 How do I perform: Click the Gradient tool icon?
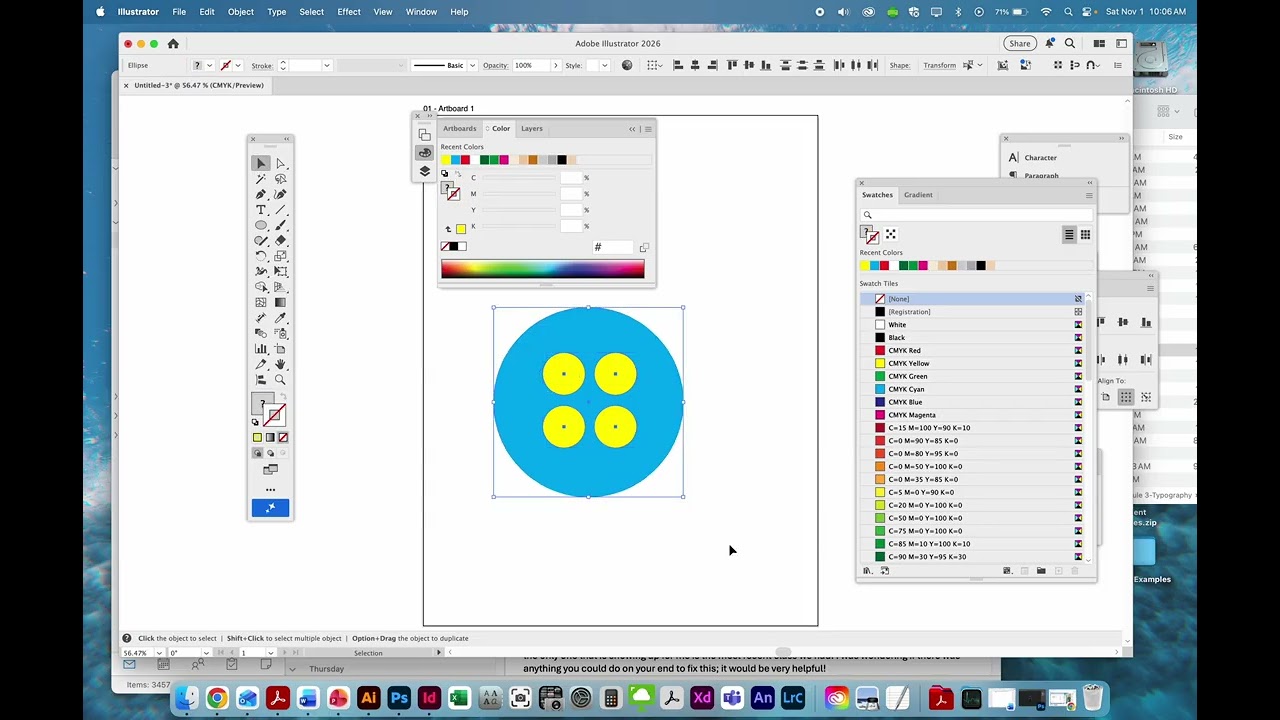pos(281,302)
